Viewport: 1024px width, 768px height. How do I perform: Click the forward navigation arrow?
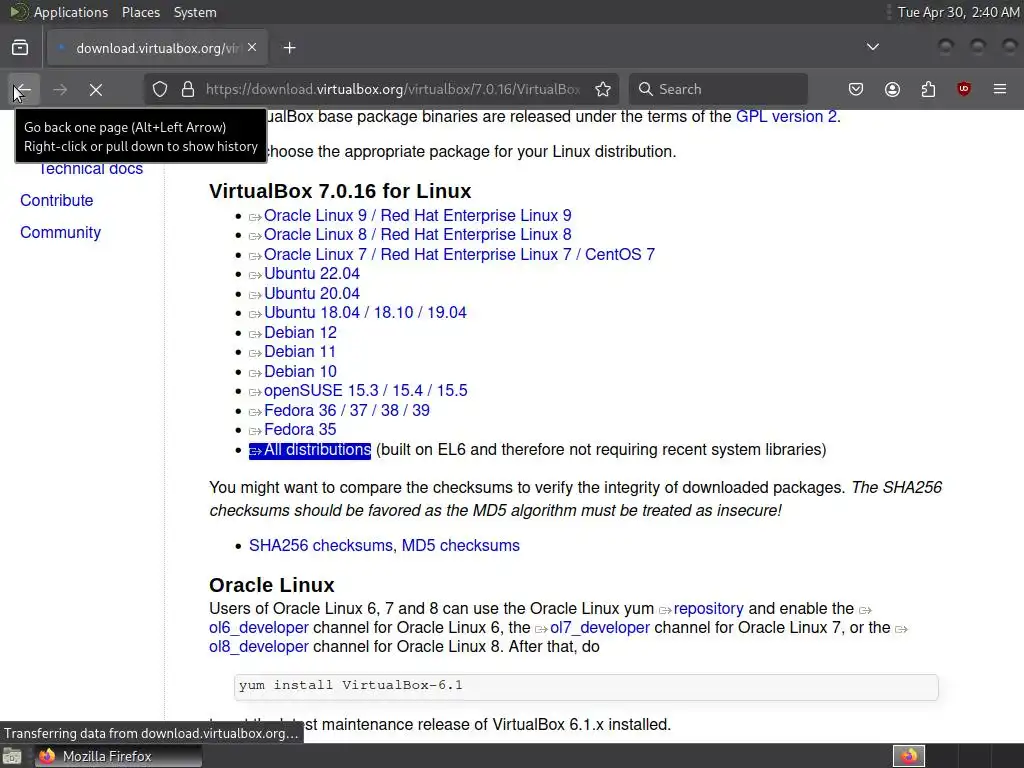click(60, 89)
